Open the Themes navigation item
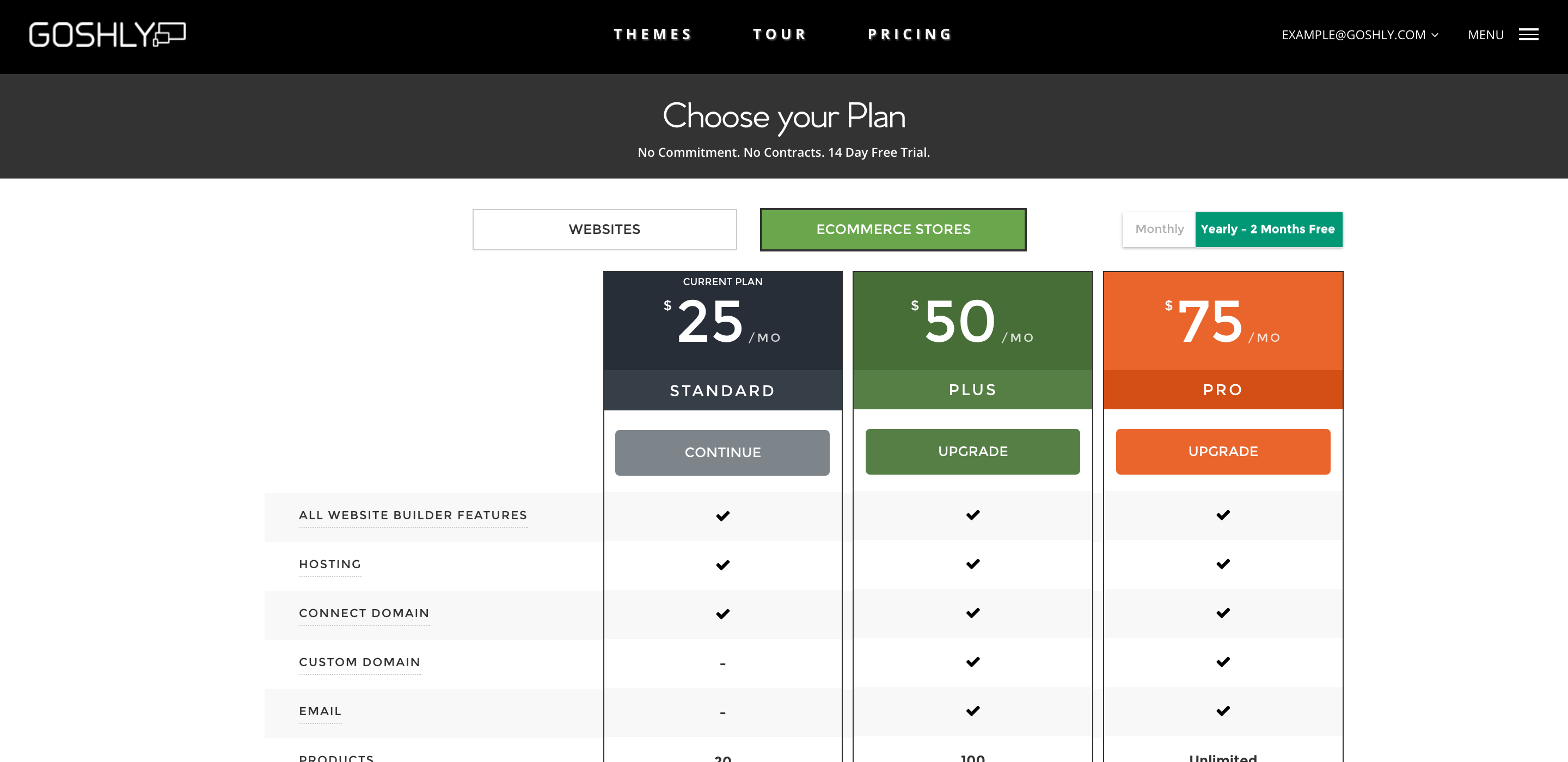The width and height of the screenshot is (1568, 762). 653,35
